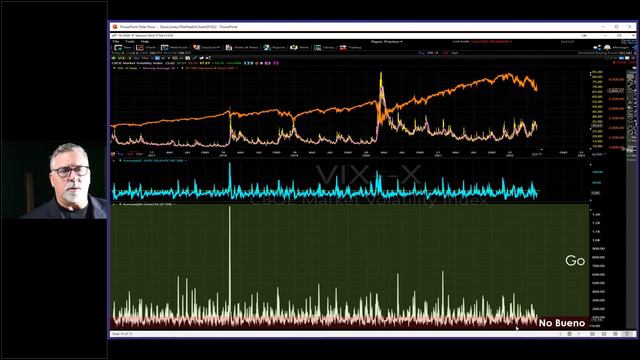Open the Tools menu
640x360 pixels.
pyautogui.click(x=130, y=42)
